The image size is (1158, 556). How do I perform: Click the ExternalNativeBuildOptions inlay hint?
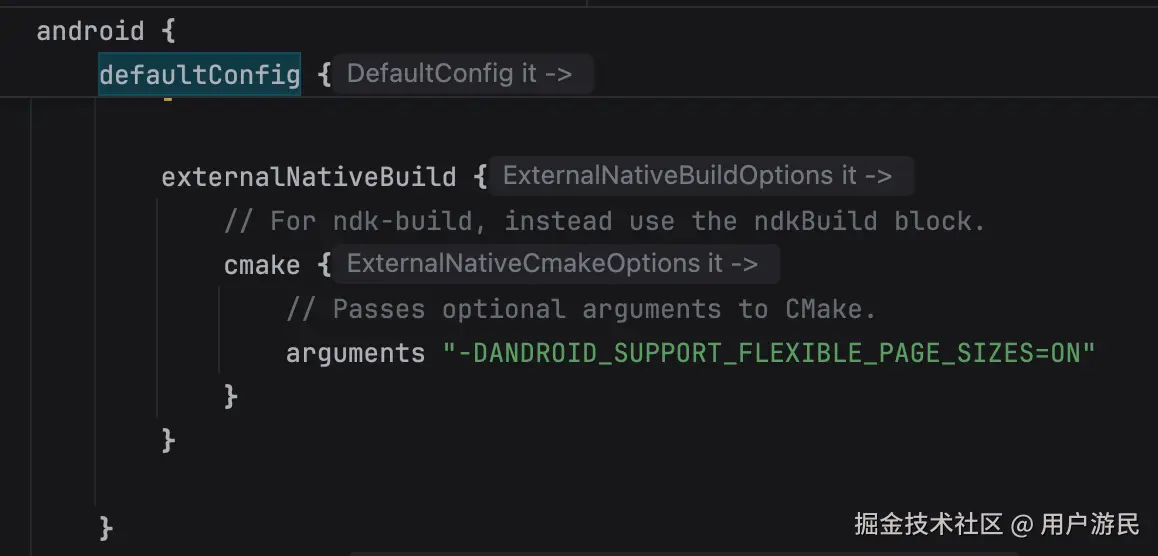pyautogui.click(x=696, y=176)
